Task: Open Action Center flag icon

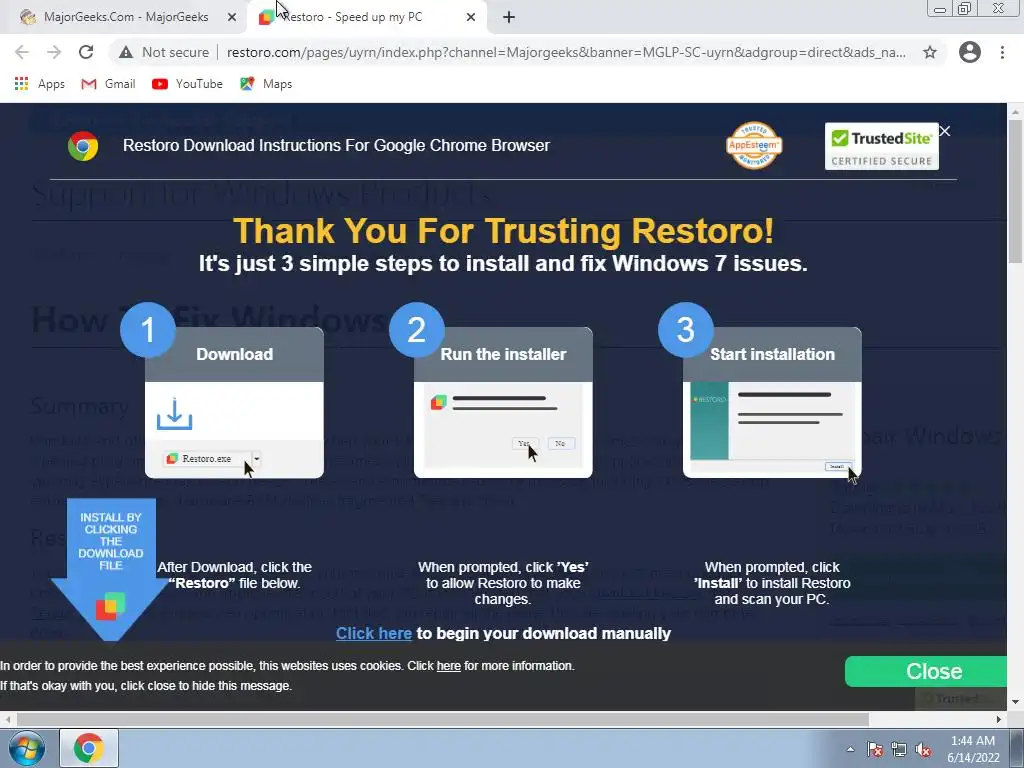Action: click(874, 749)
